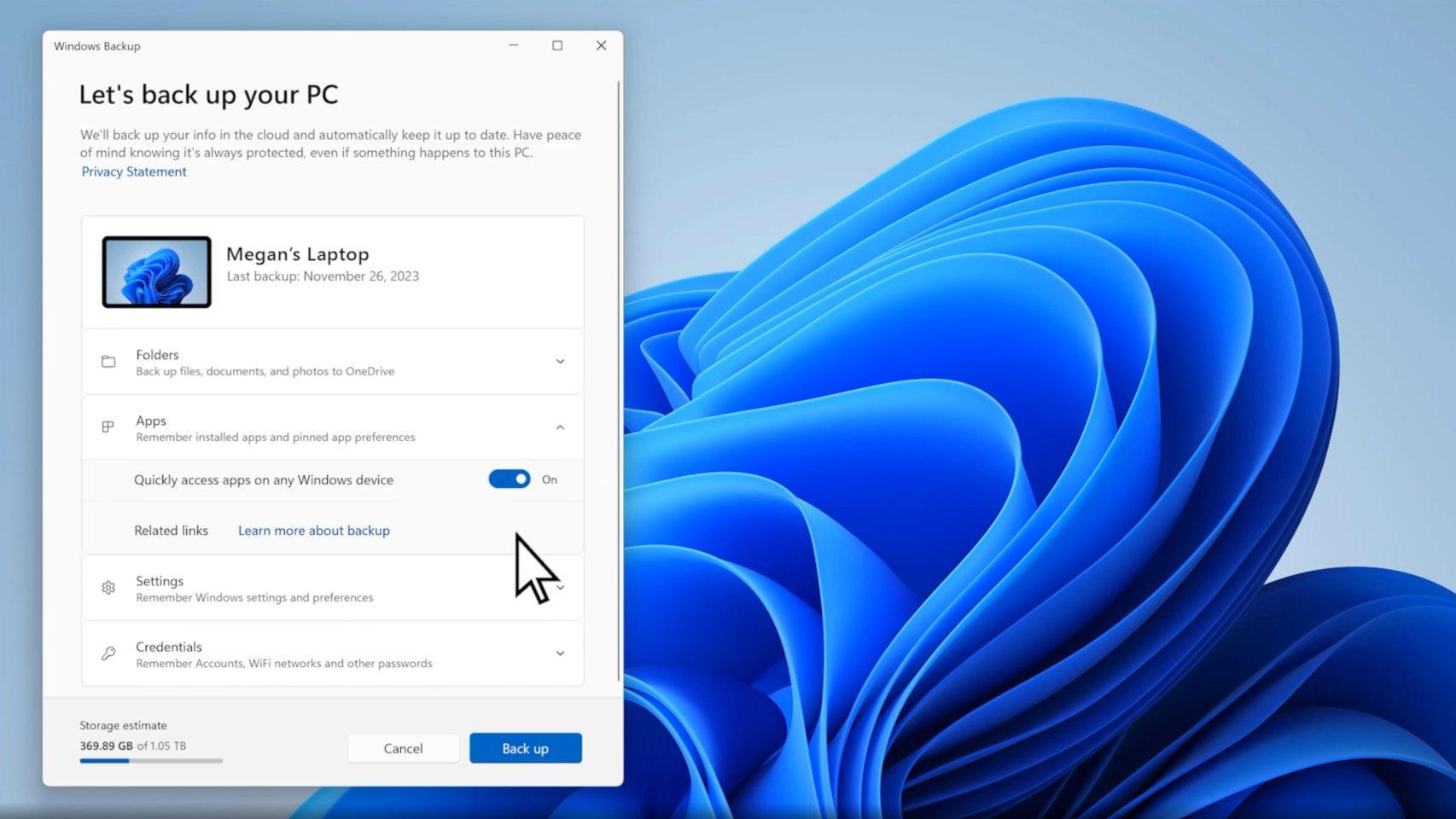Click 'Quickly access apps on any Windows device'
1456x819 pixels.
[x=264, y=480]
